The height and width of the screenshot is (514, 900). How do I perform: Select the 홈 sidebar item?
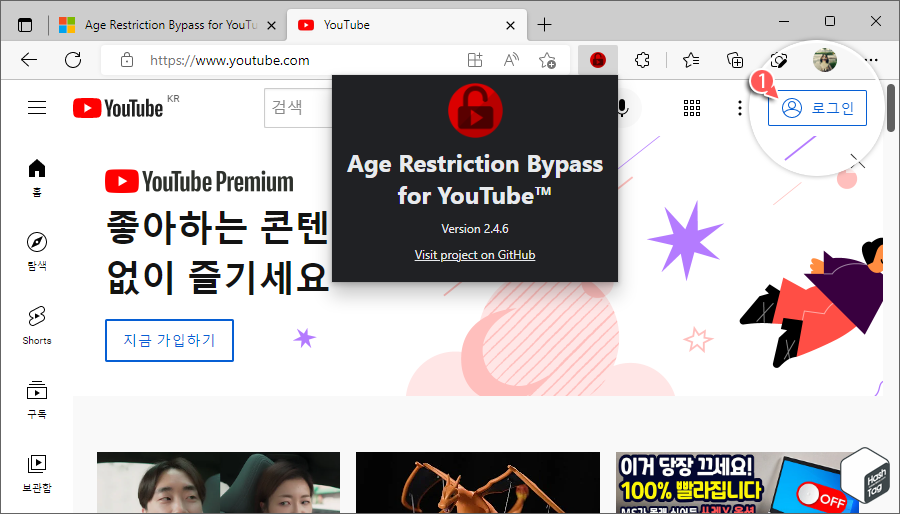click(x=37, y=178)
